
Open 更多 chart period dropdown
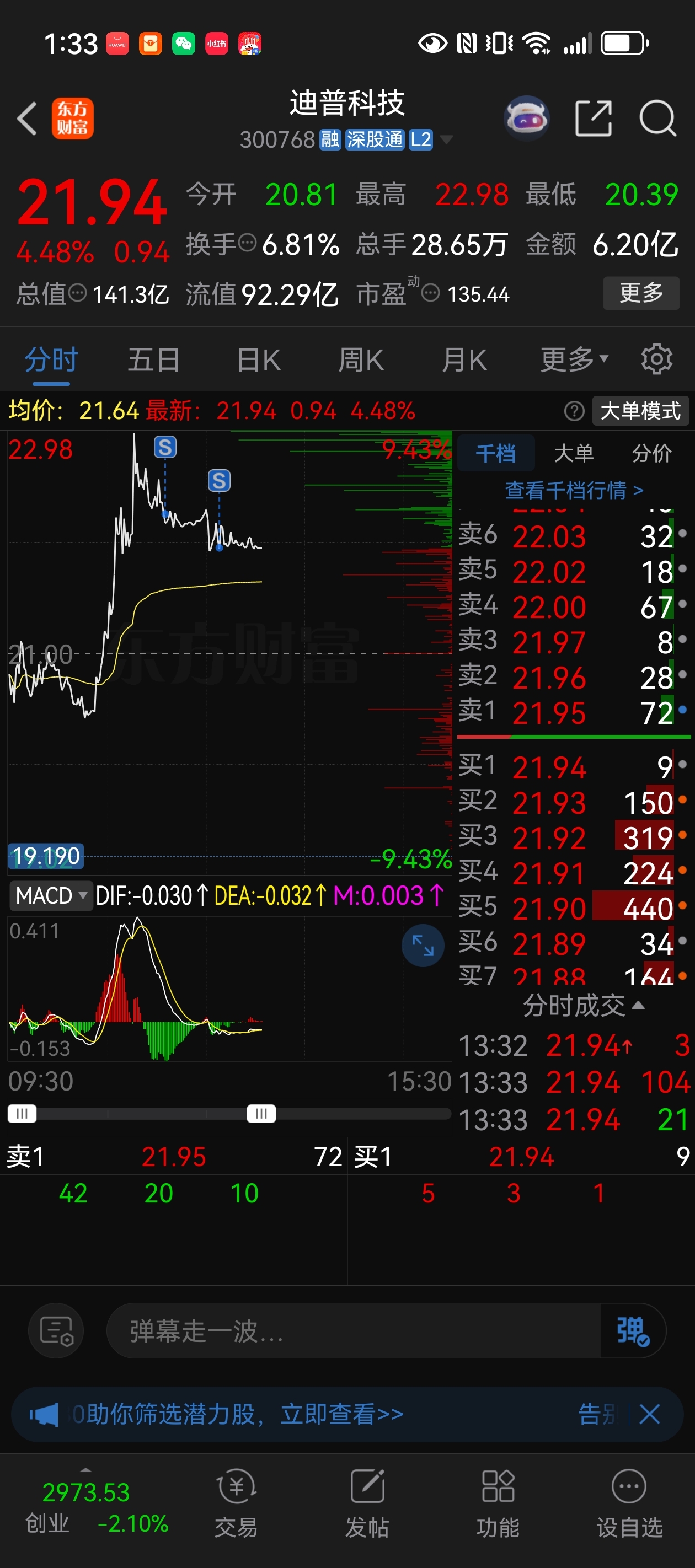tap(574, 359)
